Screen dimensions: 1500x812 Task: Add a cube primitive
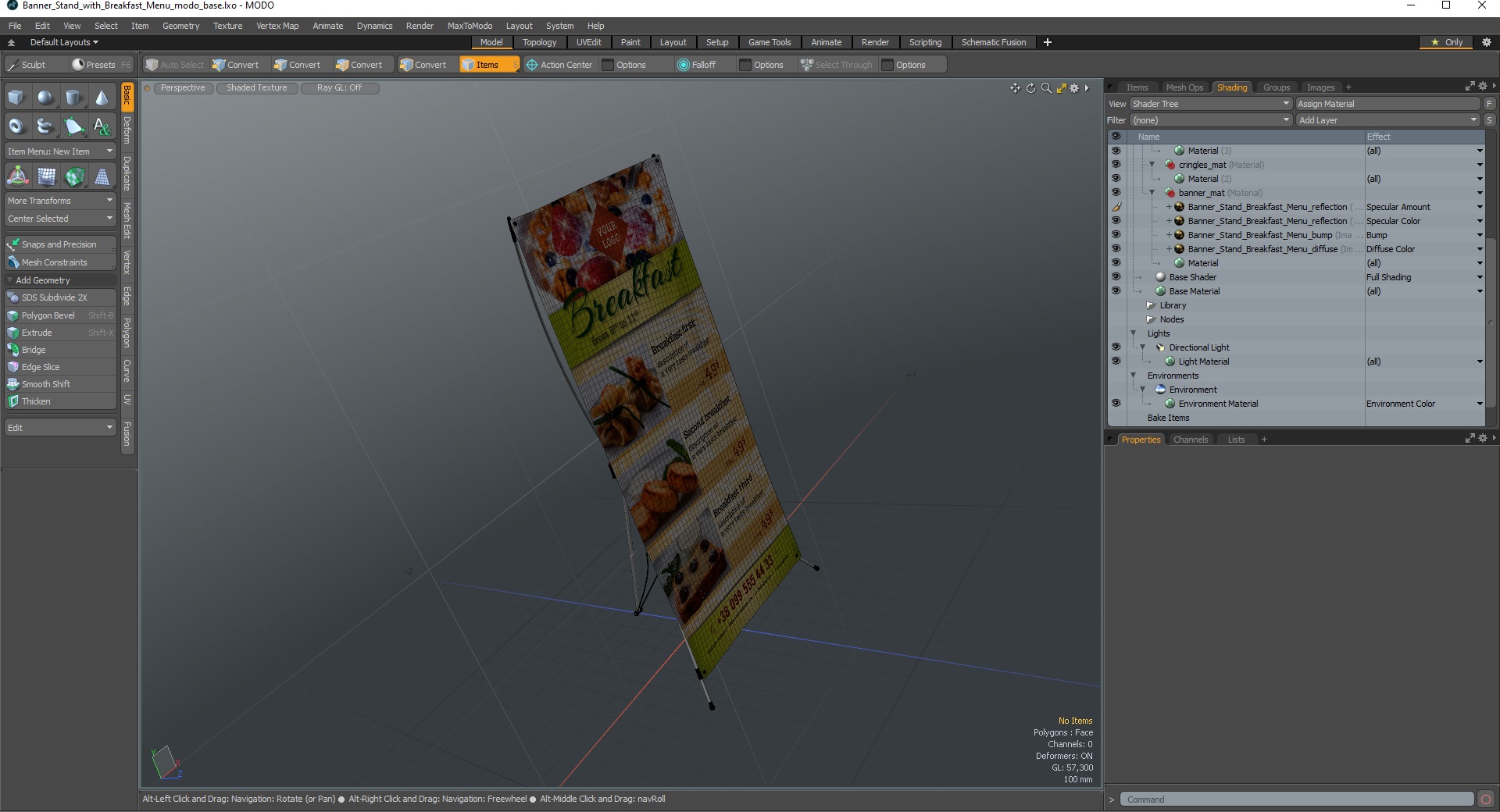tap(16, 98)
